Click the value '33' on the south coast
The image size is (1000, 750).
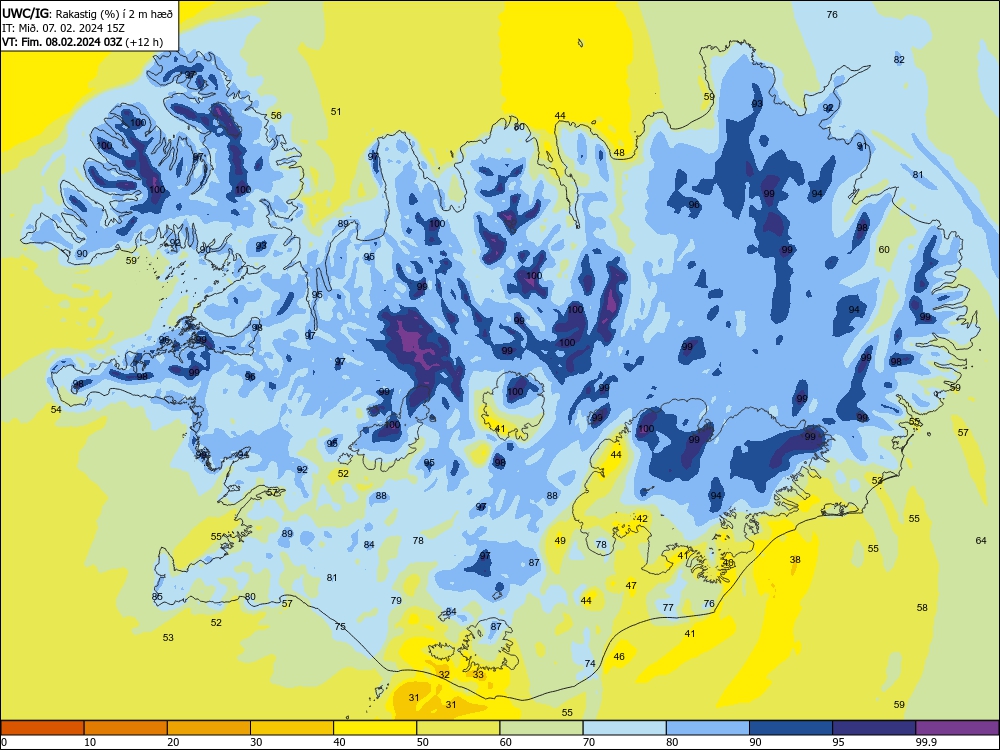[478, 675]
